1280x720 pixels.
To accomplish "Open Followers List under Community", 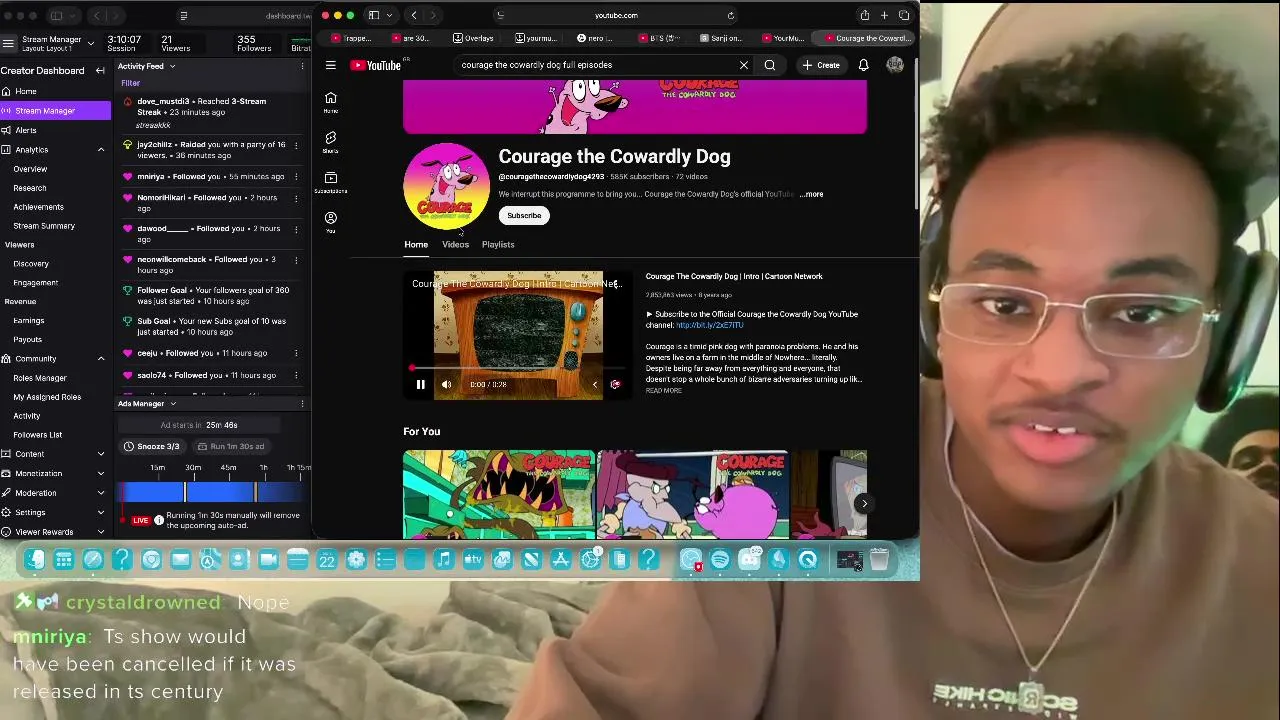I will coord(38,435).
